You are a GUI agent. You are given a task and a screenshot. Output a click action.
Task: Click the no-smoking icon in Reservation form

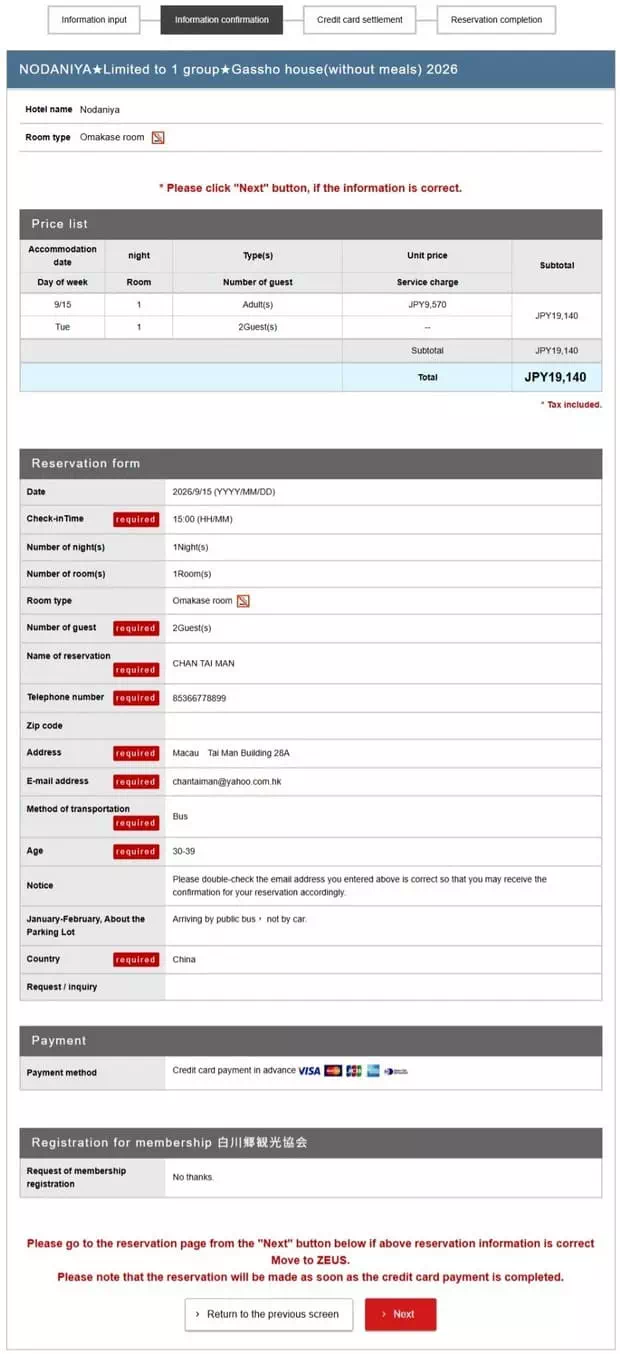point(243,601)
